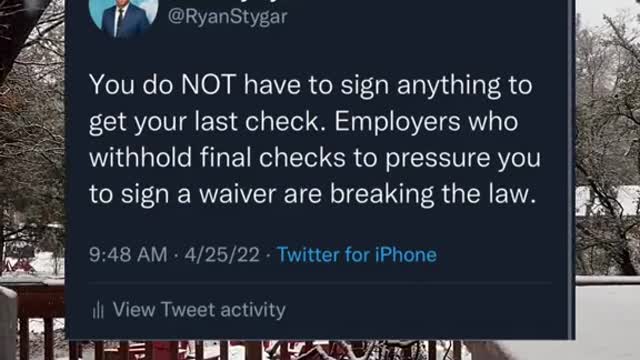This screenshot has width=640, height=360.
Task: Open the Twitter for iPhone source link
Action: coord(357,255)
